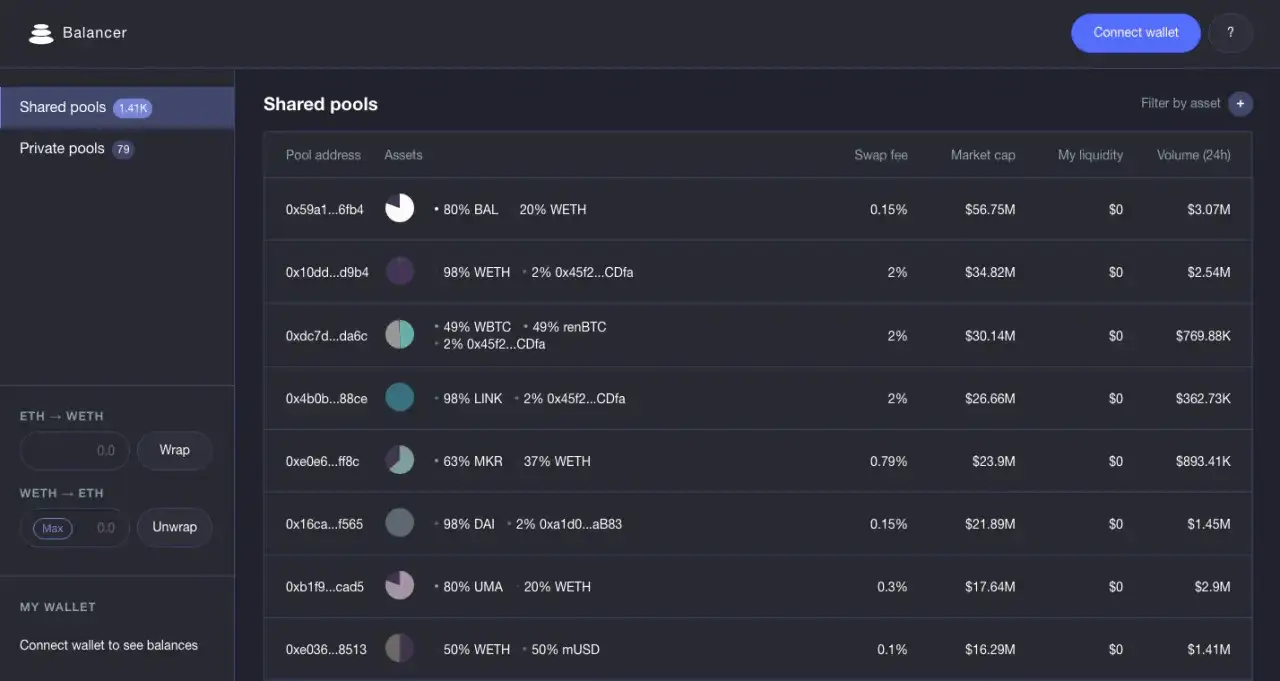Screen dimensions: 1280x681
Task: Click the DAI pool pie chart icon
Action: [x=399, y=522]
